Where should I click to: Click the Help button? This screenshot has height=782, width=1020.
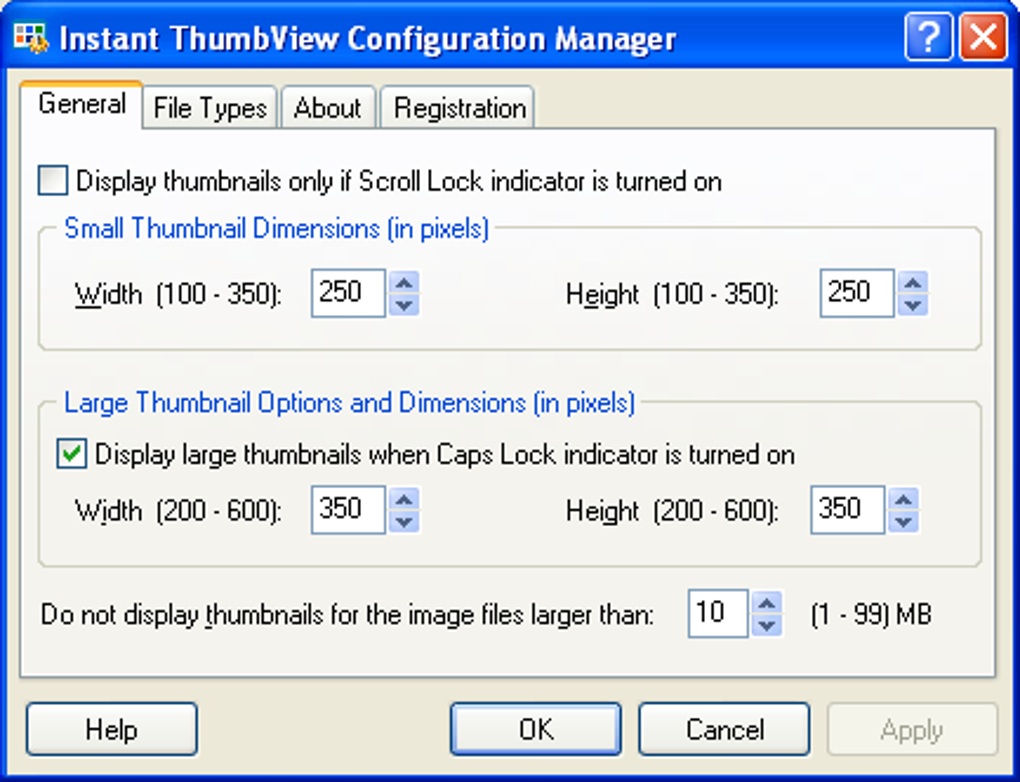point(111,729)
